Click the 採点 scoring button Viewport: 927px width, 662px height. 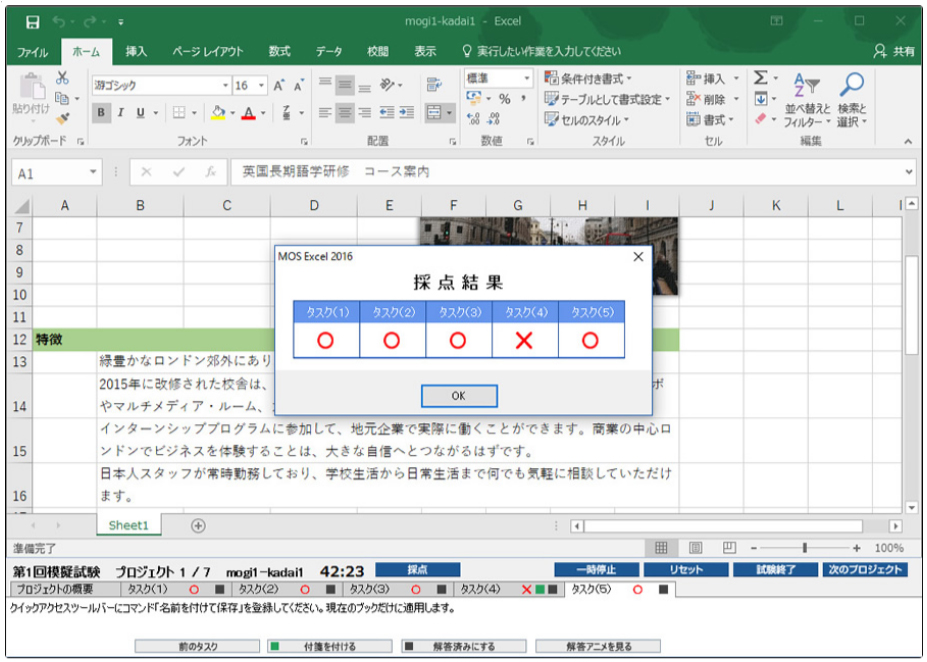(x=417, y=570)
